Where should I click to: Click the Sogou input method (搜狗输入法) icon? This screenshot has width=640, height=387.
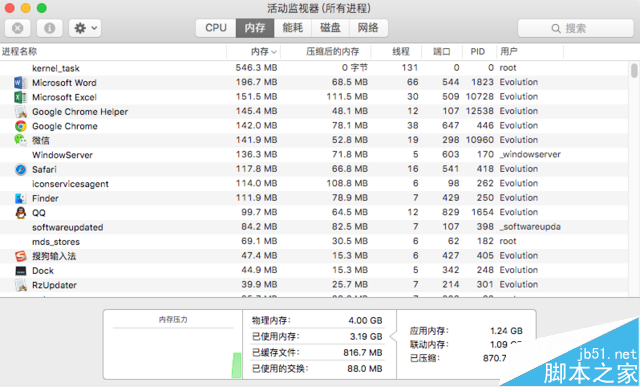20,256
